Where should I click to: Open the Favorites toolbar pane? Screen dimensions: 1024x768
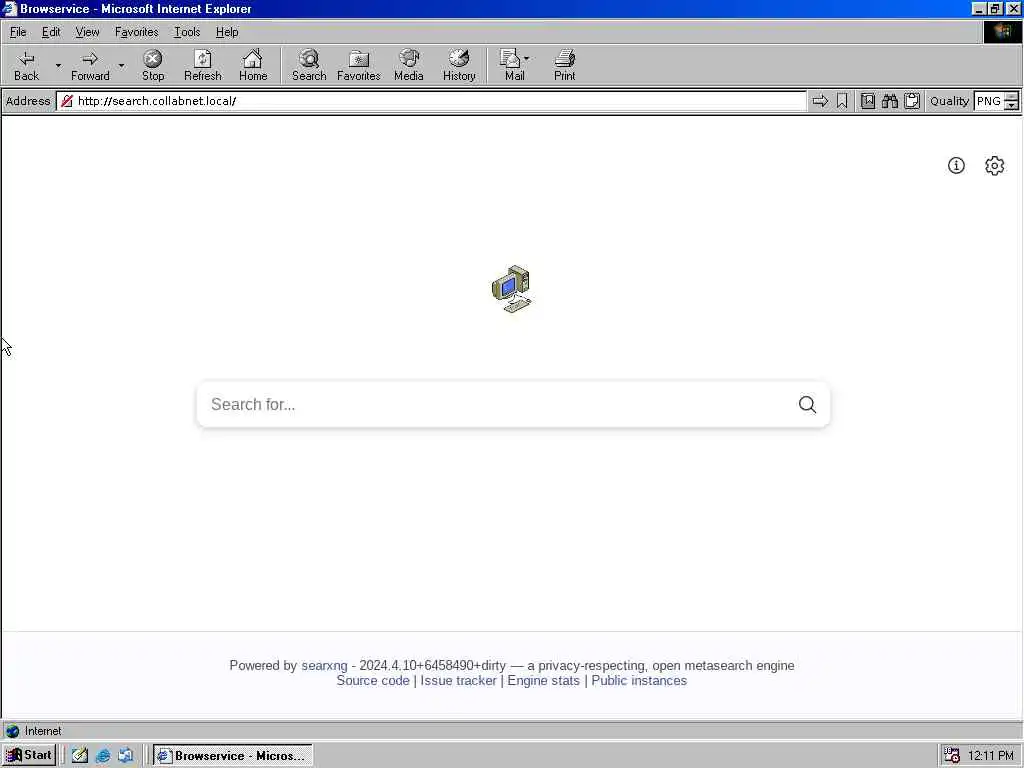(359, 65)
